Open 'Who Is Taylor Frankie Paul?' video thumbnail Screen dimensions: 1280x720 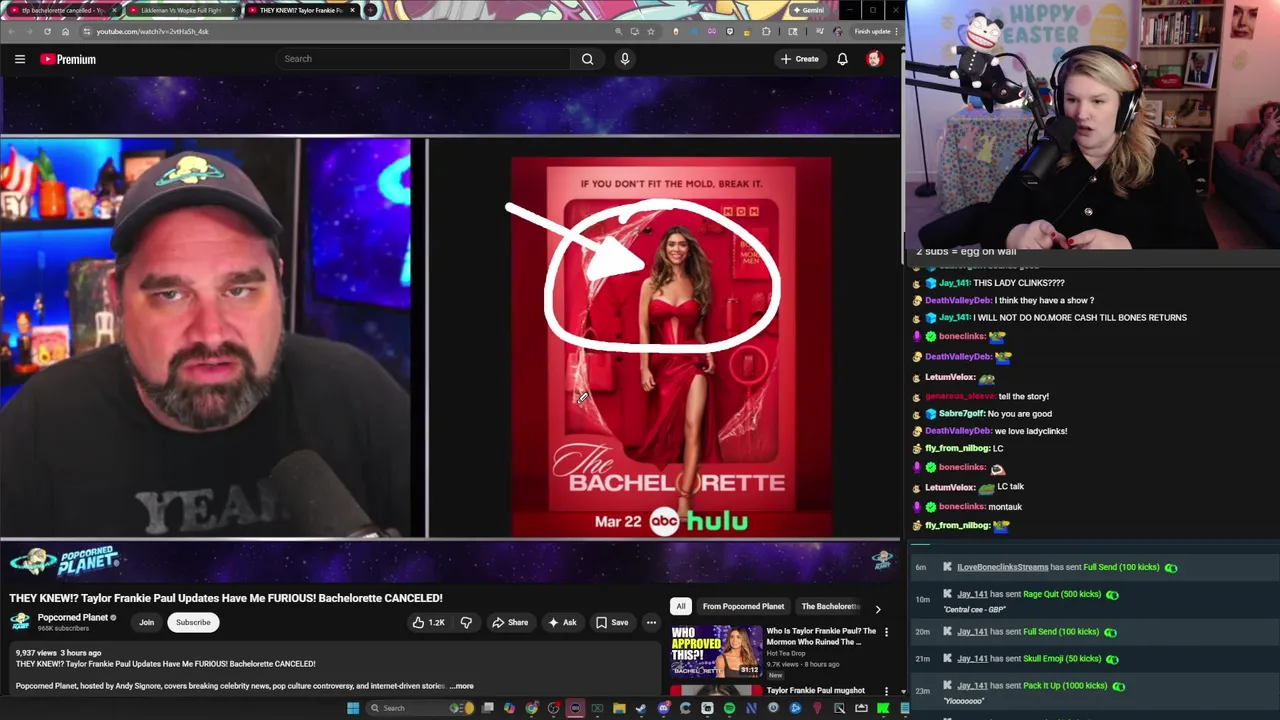tap(716, 652)
